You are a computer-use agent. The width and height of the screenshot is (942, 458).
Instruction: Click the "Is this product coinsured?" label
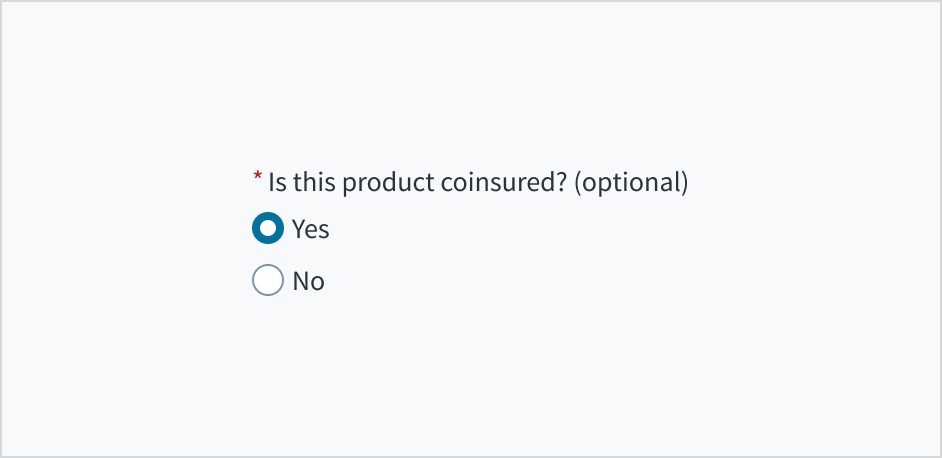418,183
